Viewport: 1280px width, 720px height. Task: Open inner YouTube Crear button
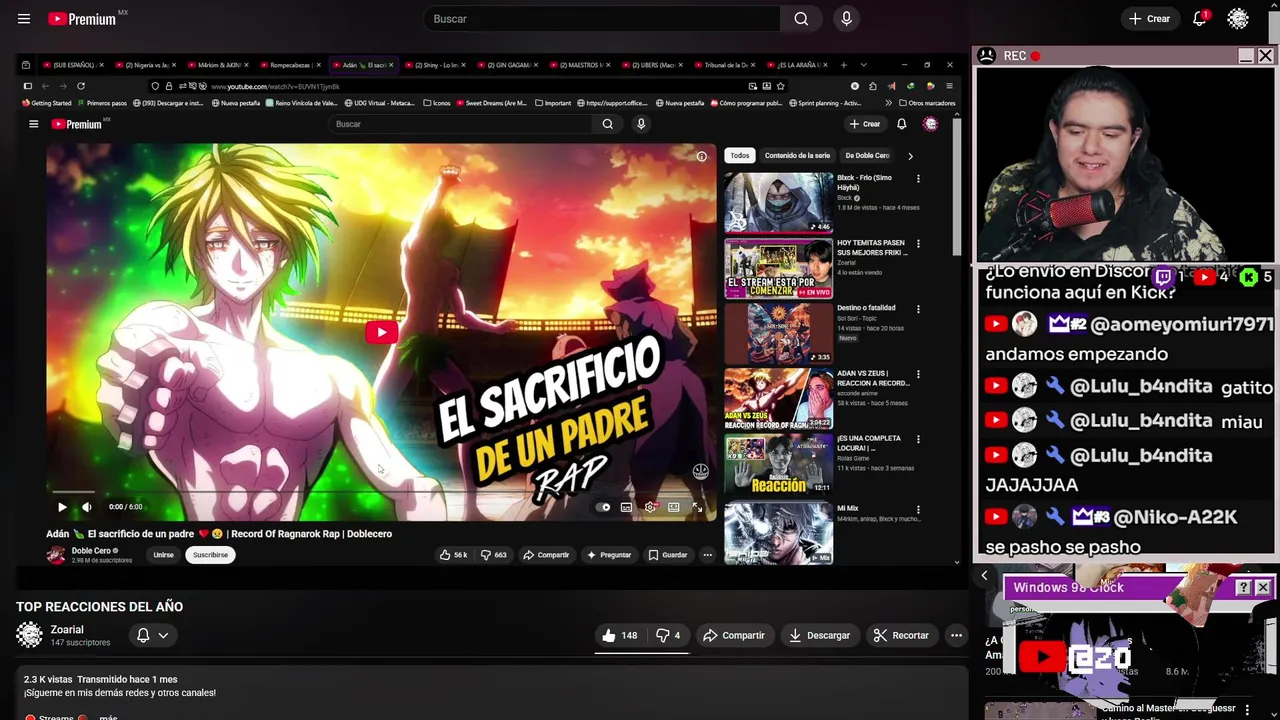[864, 124]
